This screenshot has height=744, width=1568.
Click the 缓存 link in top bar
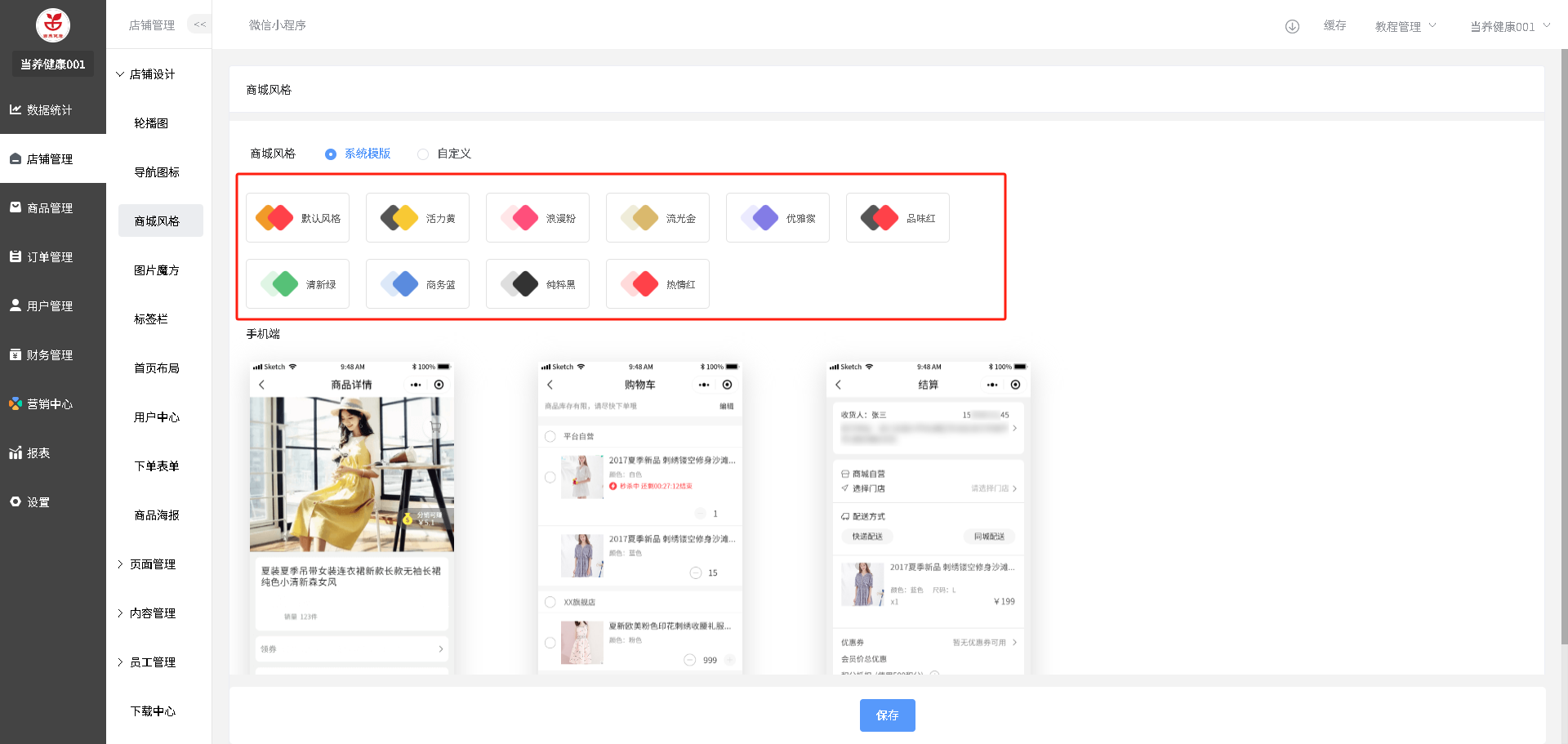[1334, 25]
